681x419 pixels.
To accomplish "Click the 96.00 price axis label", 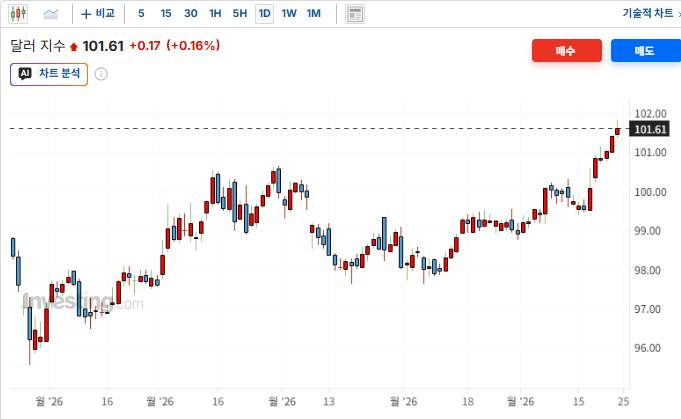I will [x=648, y=348].
